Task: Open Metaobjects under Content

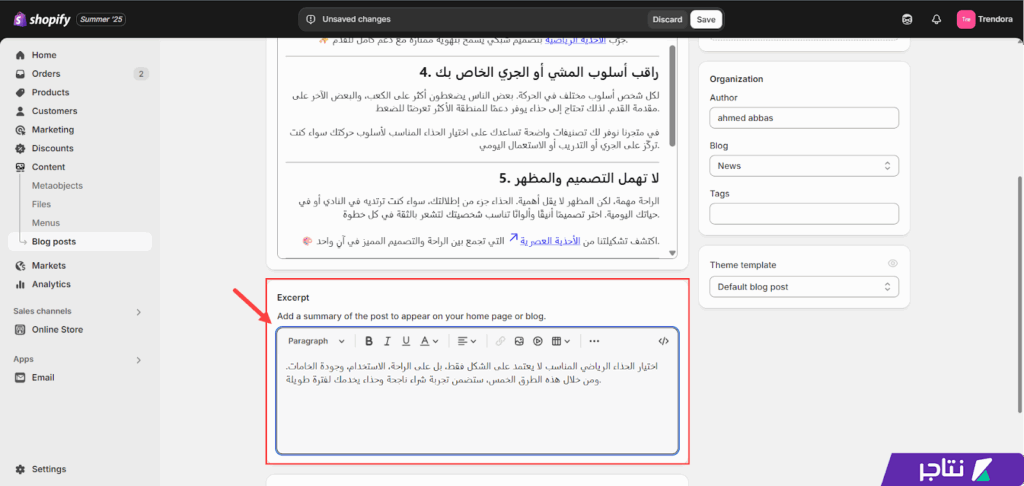Action: tap(57, 186)
